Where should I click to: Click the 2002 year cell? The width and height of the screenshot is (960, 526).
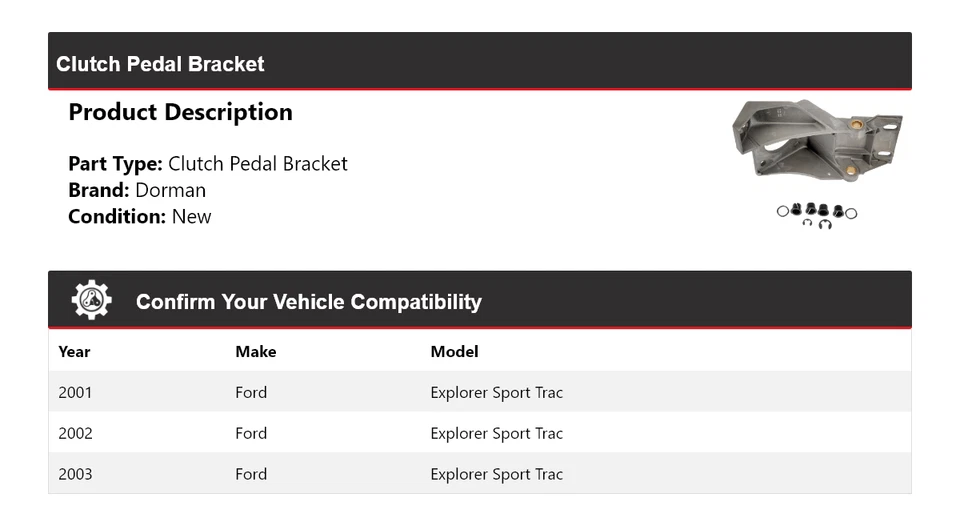point(75,433)
